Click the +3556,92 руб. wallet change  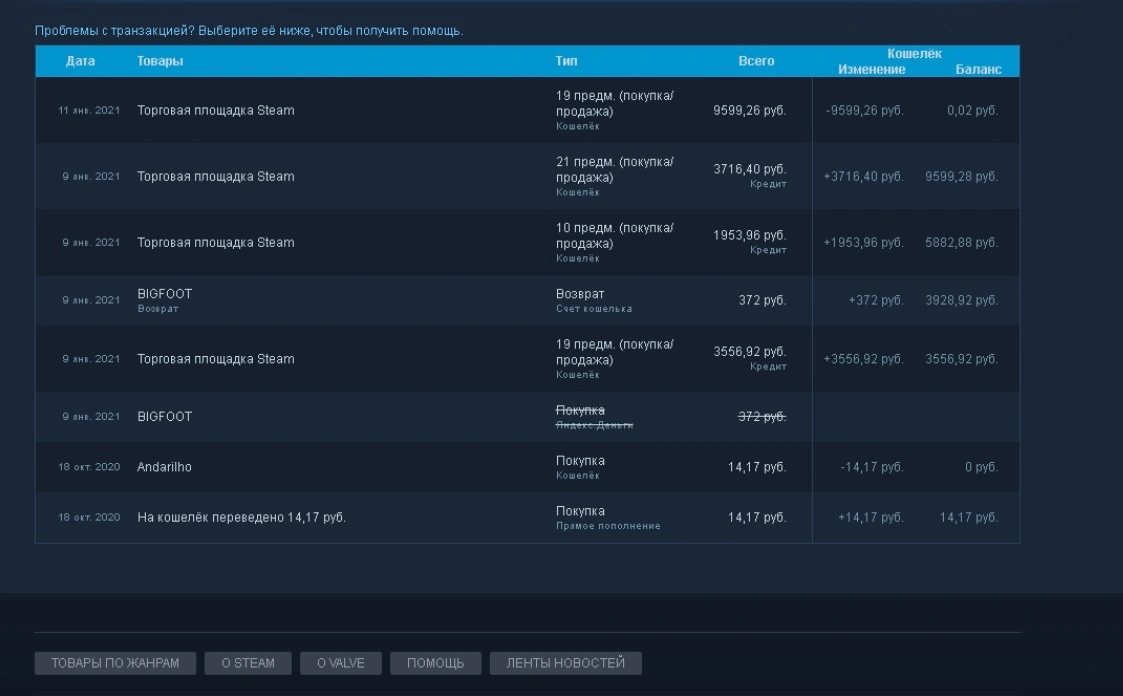click(x=864, y=359)
